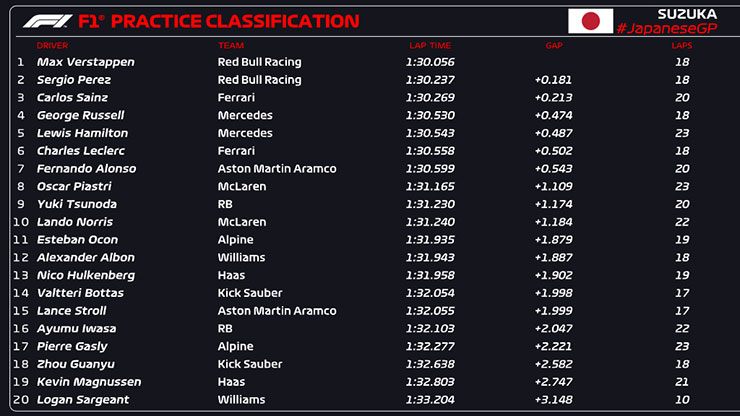
Task: Click Logan Sargeant's lap time 1:33.204
Action: [430, 399]
